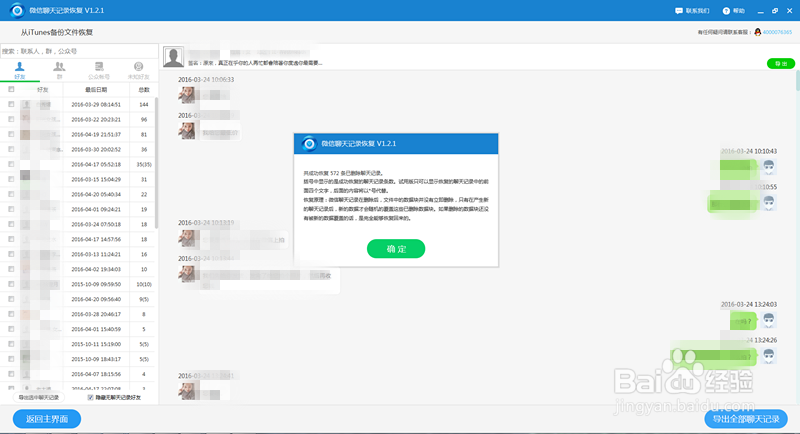
Task: Click the total count 144
Action: click(x=144, y=104)
